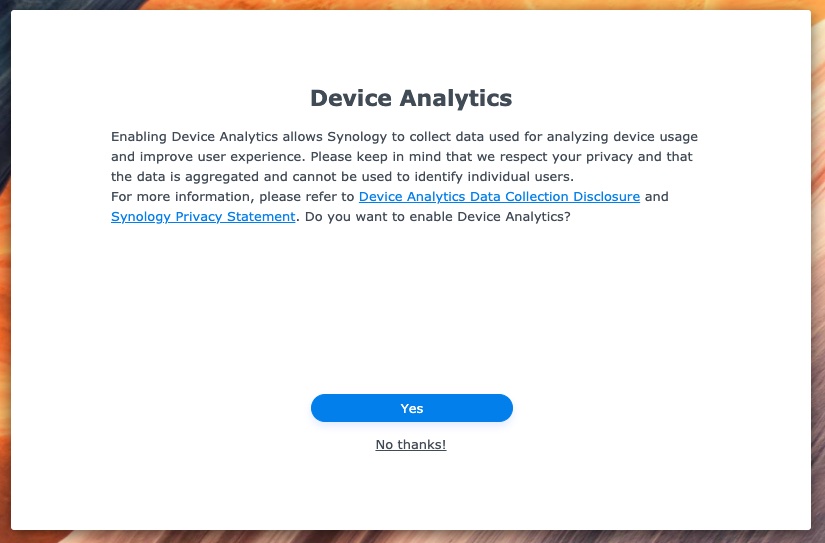Screen dimensions: 825x543
Task: Click the "Enabling Device Analytics allows Synology" sentence
Action: click(x=249, y=137)
